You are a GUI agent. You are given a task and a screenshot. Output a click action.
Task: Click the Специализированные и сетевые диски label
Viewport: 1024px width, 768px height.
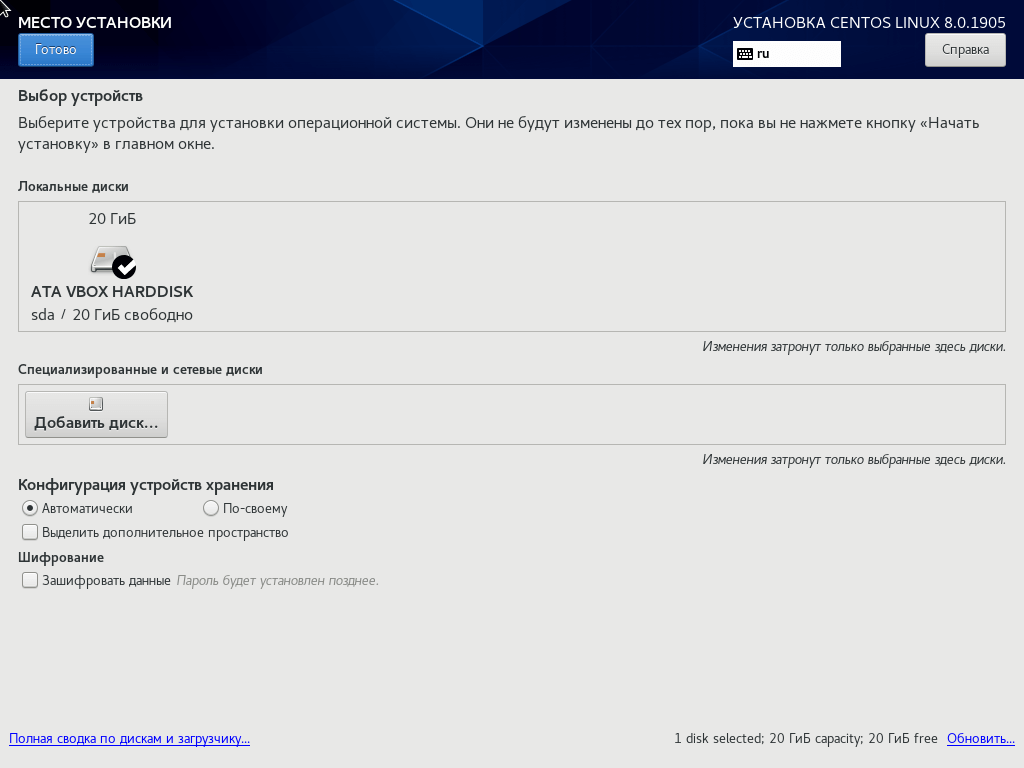(140, 370)
